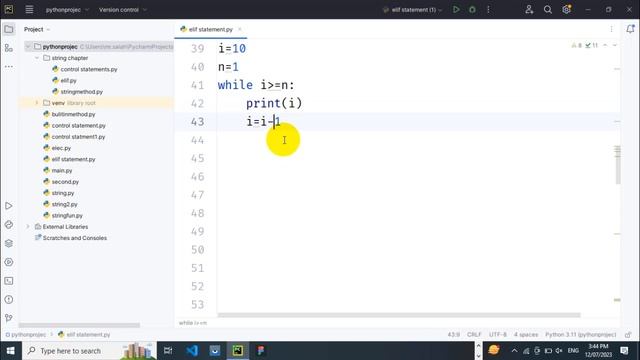Click UTF-8 encoding status widget
Viewport: 640px width, 360px height.
[498, 335]
